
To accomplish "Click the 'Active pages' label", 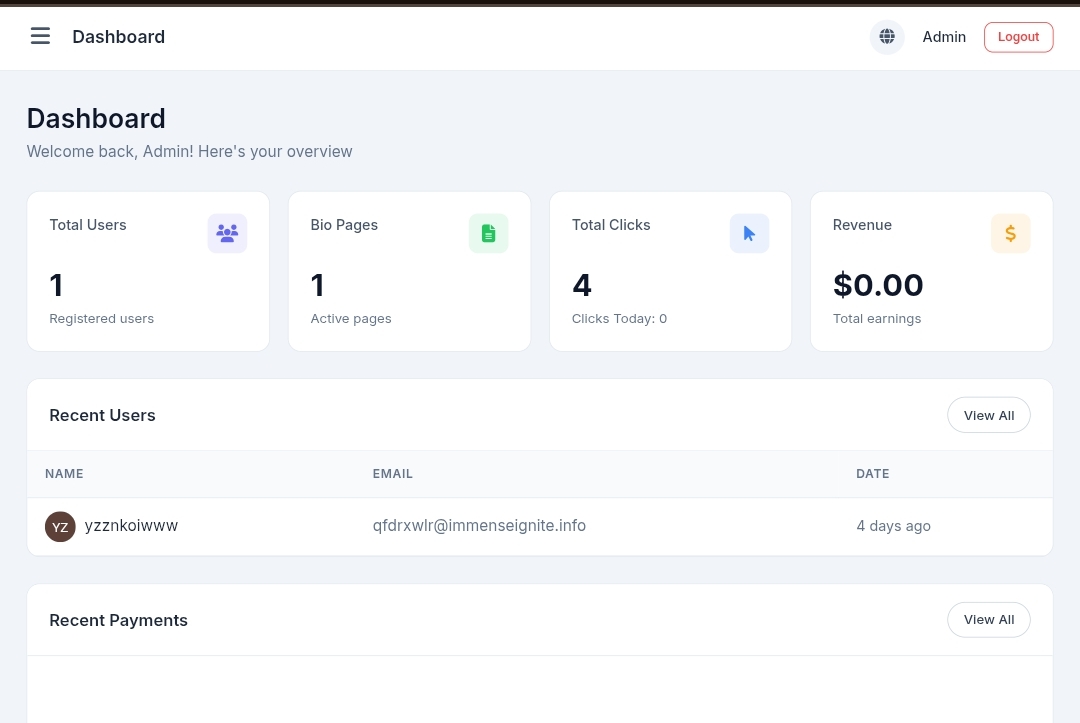I will [351, 319].
